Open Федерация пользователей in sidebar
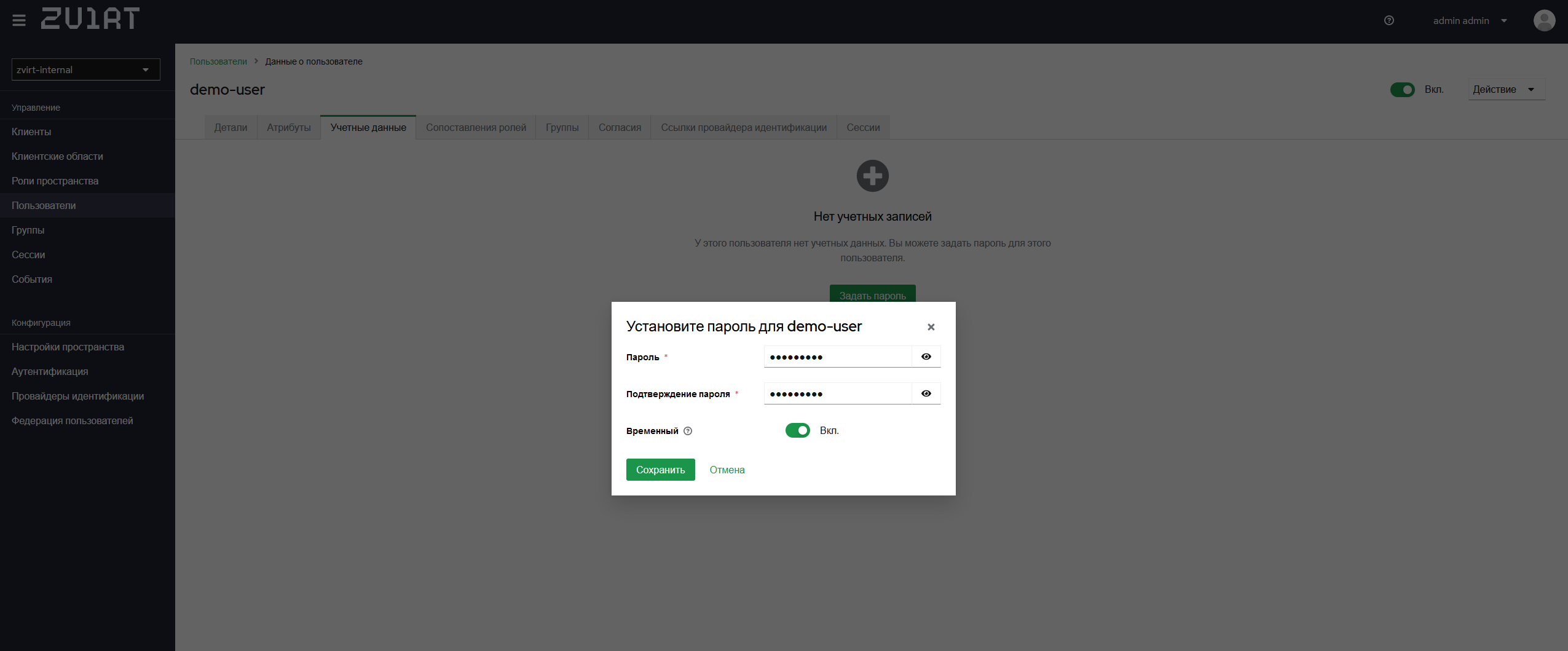 coord(87,420)
